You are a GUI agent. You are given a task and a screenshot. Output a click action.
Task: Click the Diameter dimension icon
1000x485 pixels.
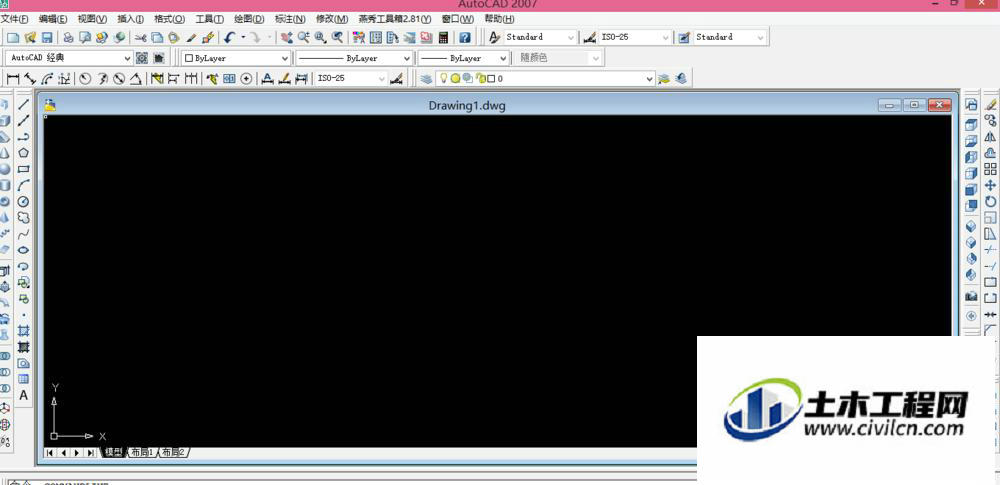(119, 78)
